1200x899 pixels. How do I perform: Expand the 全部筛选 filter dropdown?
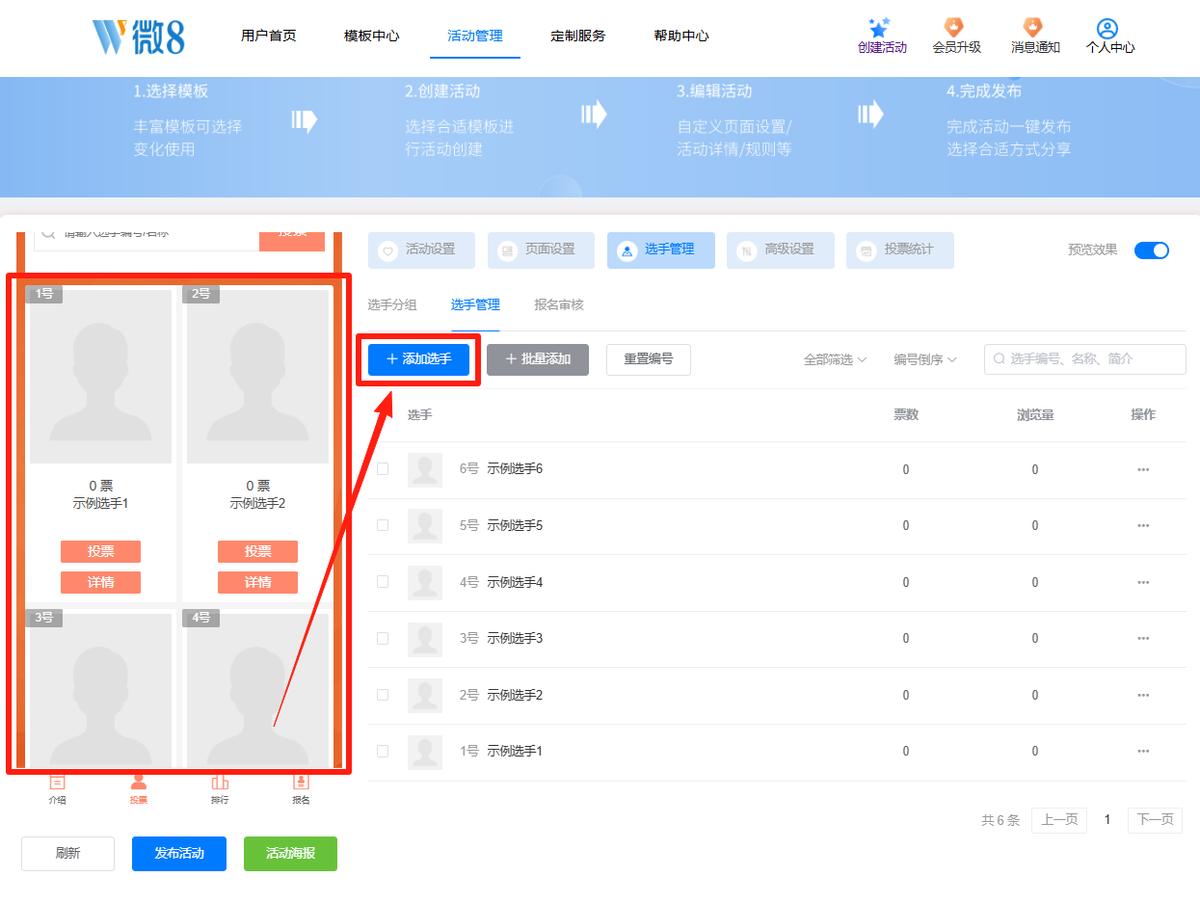[x=835, y=359]
